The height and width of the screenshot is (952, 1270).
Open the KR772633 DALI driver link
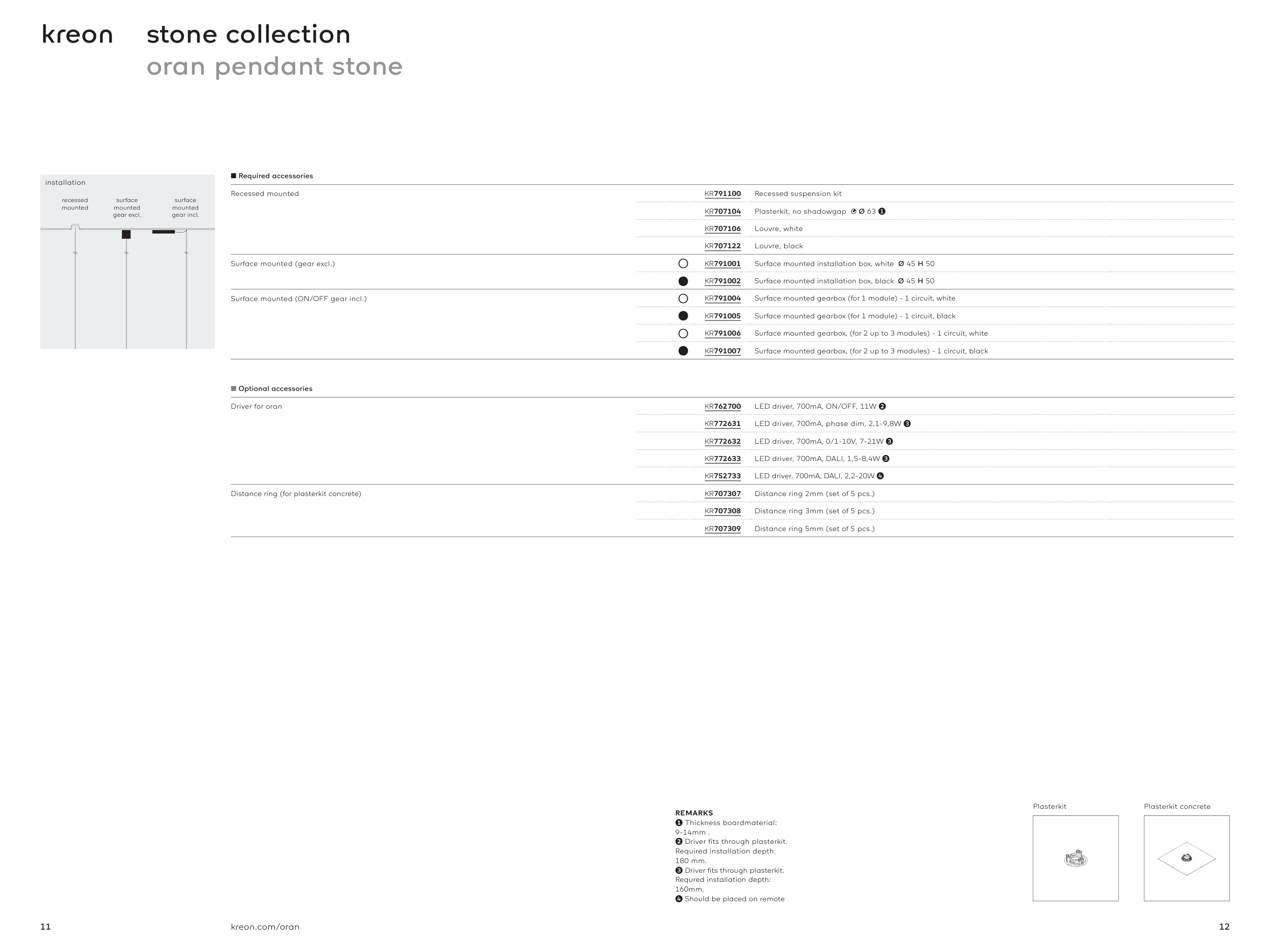(722, 459)
